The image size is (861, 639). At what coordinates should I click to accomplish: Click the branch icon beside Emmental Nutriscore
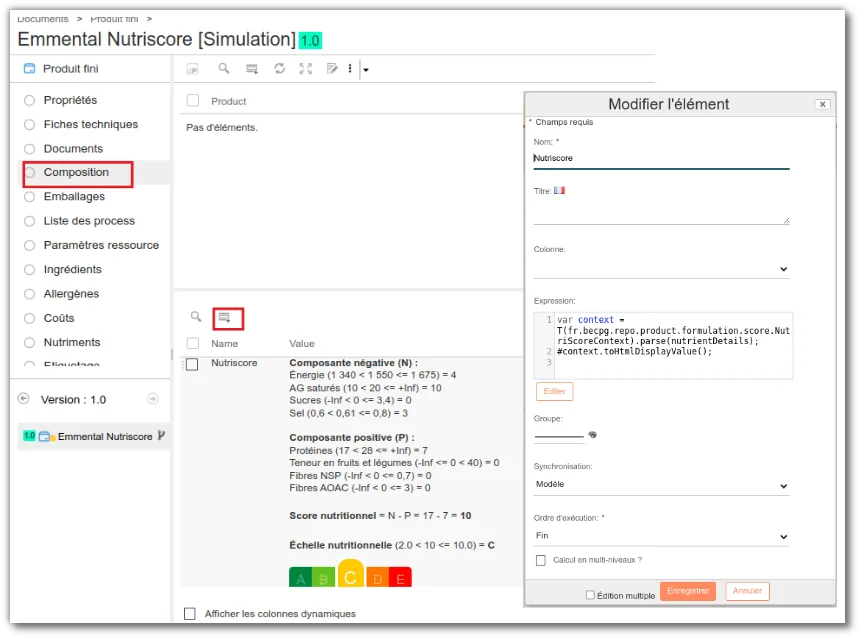coord(161,436)
